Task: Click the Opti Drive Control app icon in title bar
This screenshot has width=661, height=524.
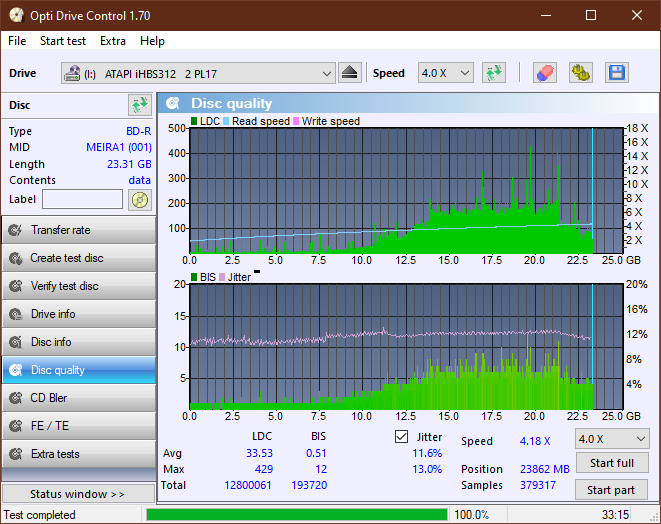Action: tap(16, 16)
